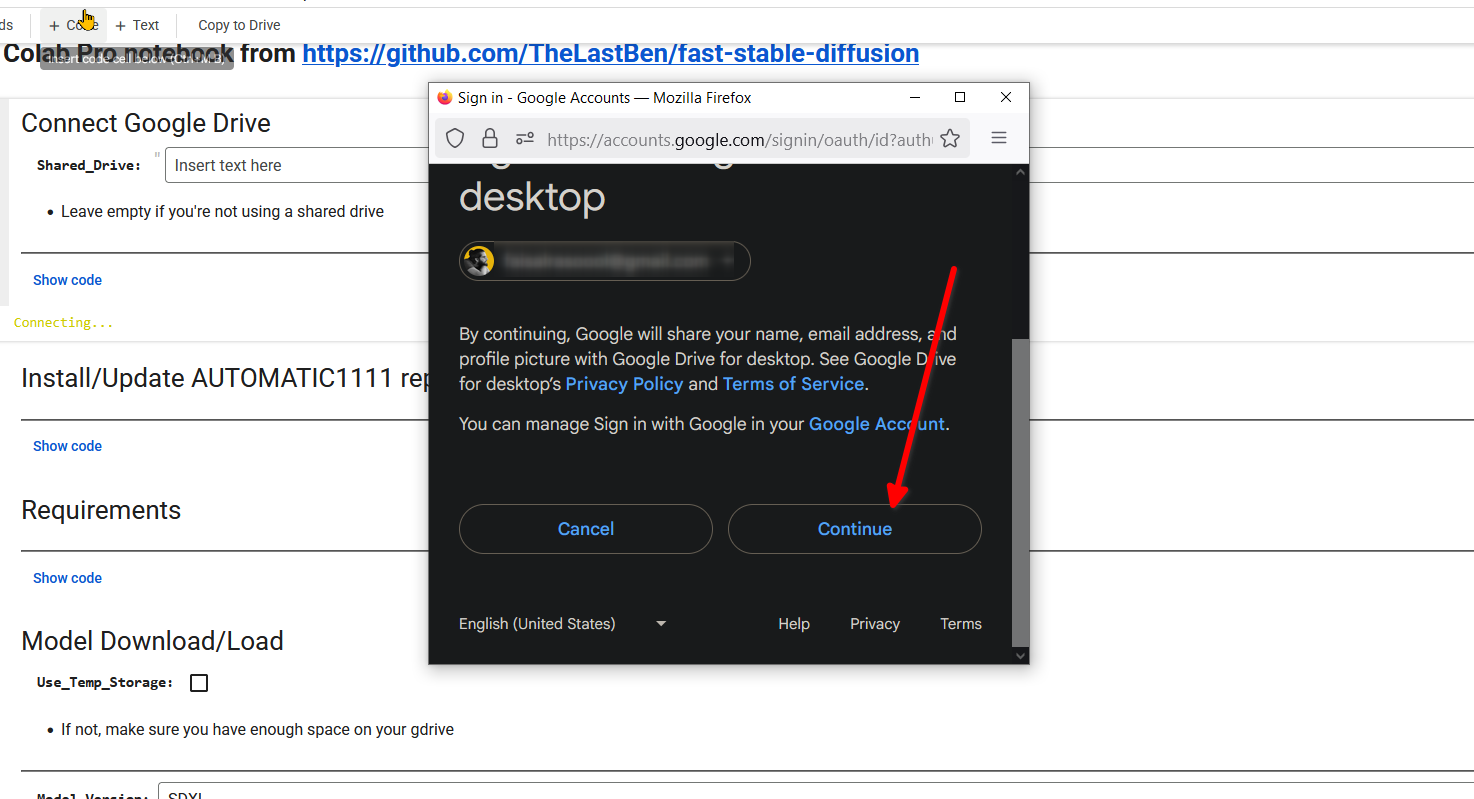Close the Google Accounts sign-in window
Viewport: 1474px width, 799px height.
click(x=1006, y=97)
